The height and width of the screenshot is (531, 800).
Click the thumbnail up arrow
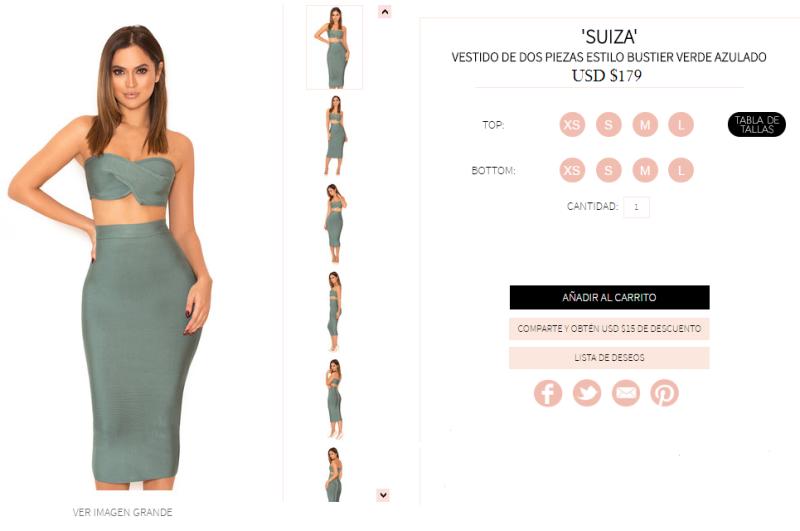pos(385,11)
